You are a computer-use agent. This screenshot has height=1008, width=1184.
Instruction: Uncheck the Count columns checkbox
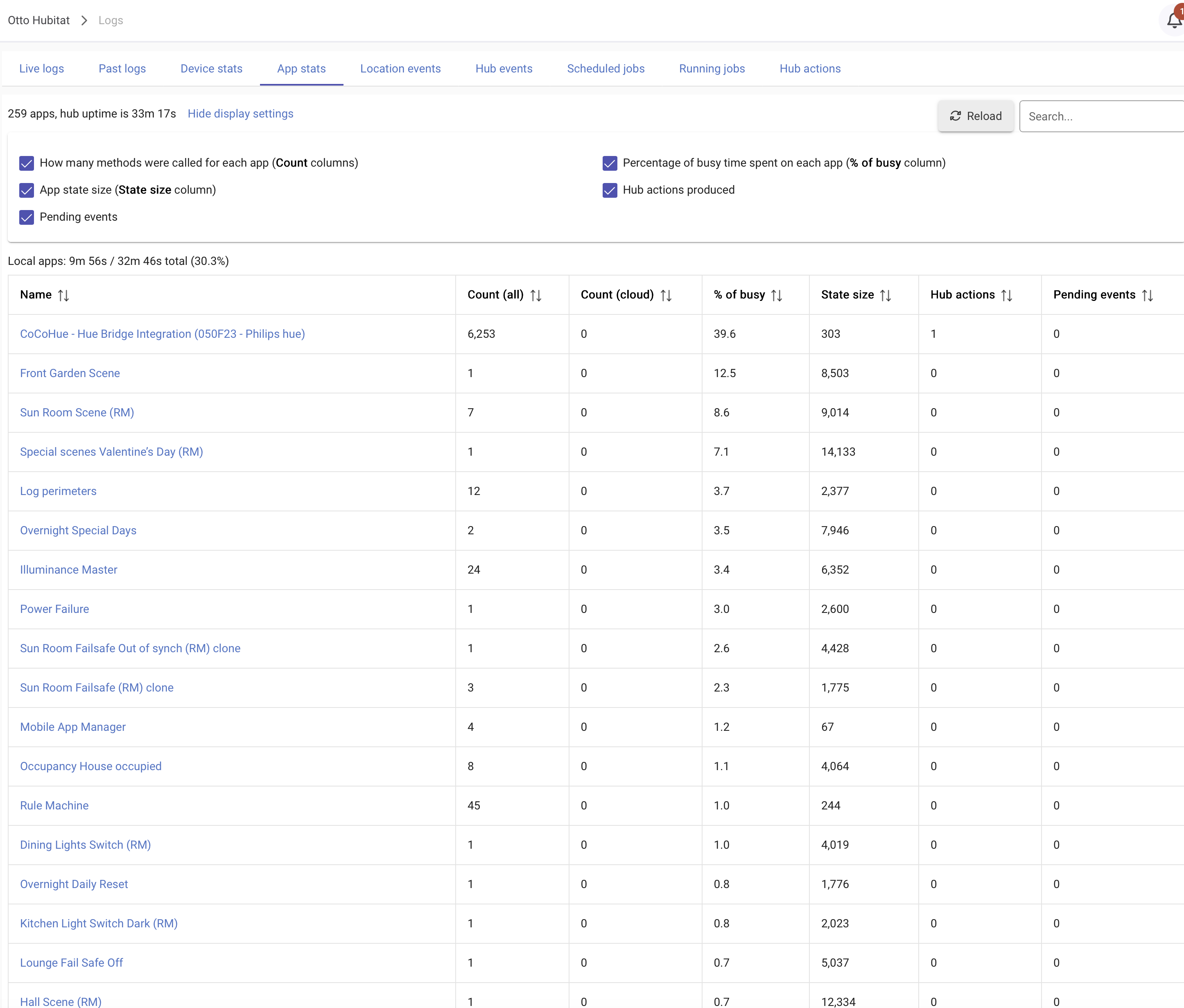[x=27, y=163]
